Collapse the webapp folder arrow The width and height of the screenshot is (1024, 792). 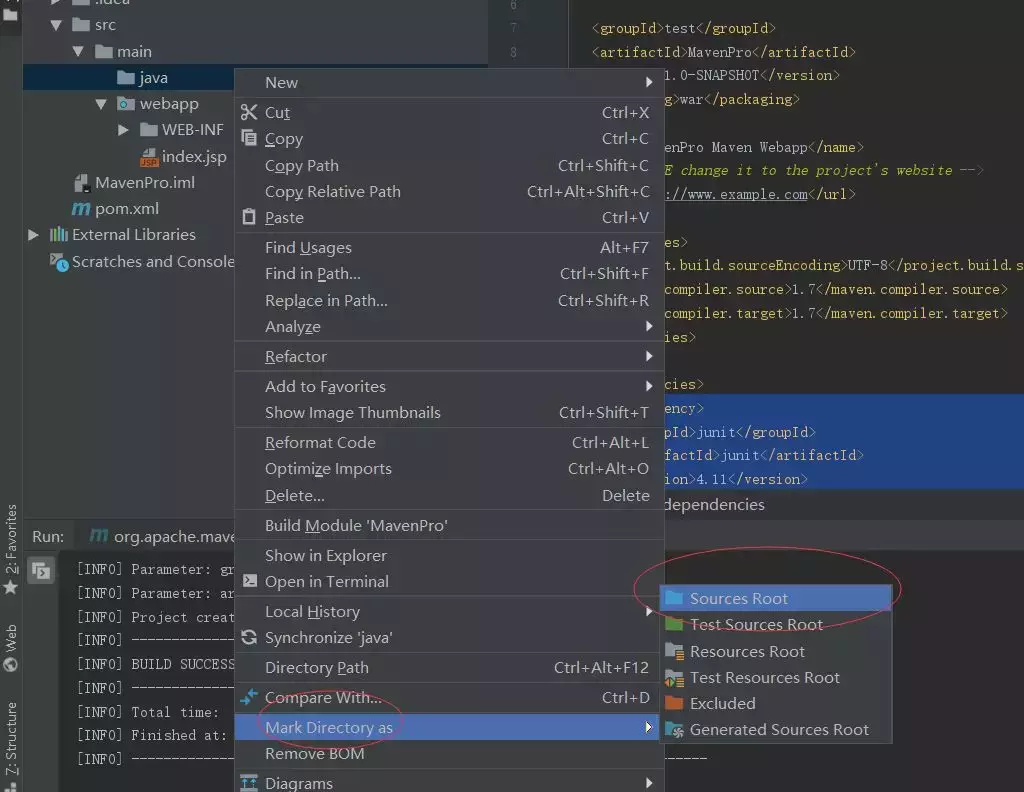101,103
